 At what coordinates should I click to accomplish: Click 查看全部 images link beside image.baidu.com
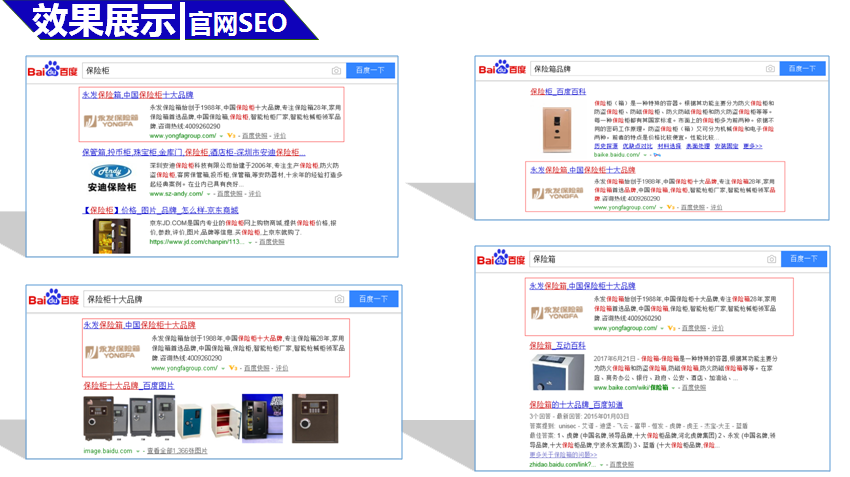pyautogui.click(x=177, y=451)
